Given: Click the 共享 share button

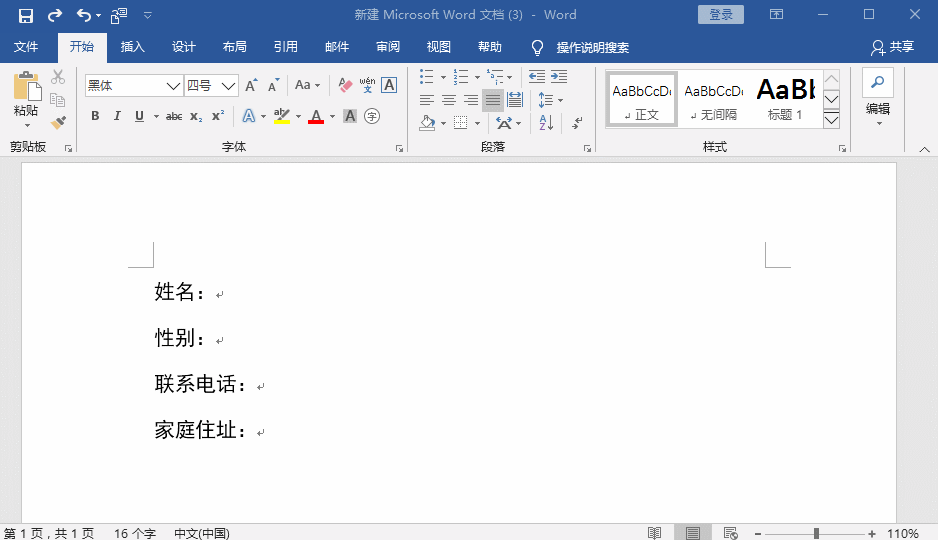Looking at the screenshot, I should pyautogui.click(x=892, y=47).
